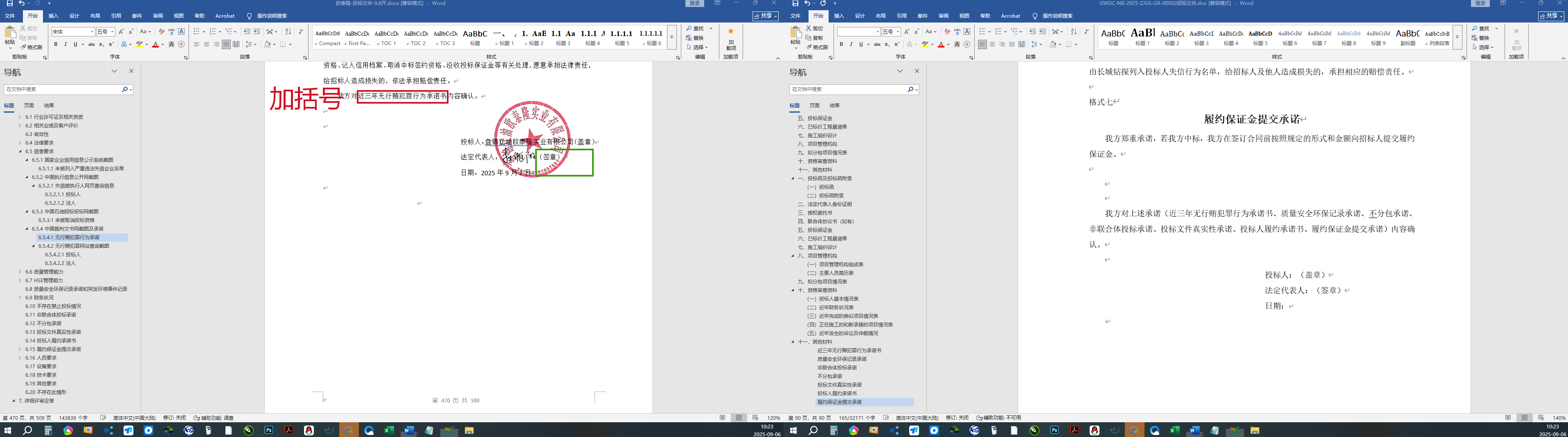Toggle bold in the left Word window
The width and height of the screenshot is (1568, 437).
point(55,45)
